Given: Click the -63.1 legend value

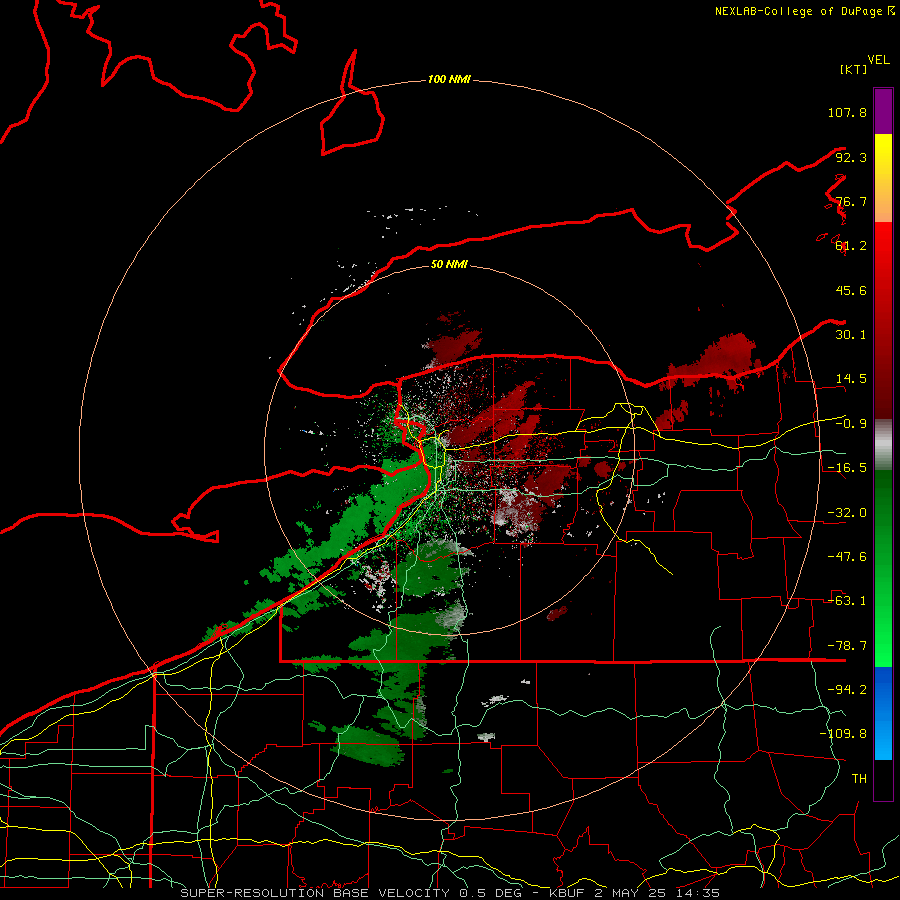Looking at the screenshot, I should coord(847,601).
